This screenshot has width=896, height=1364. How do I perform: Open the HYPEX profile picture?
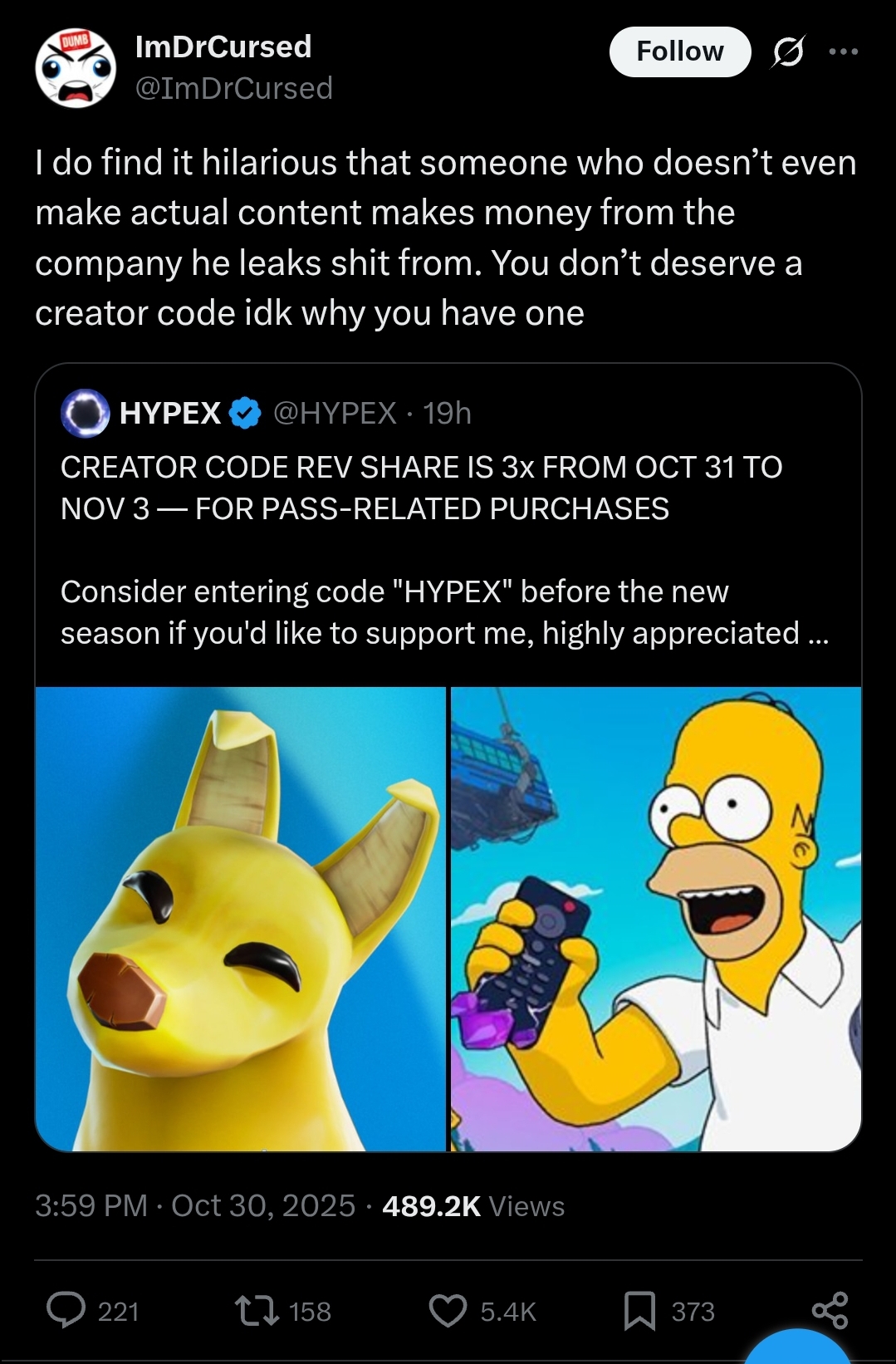[x=86, y=413]
